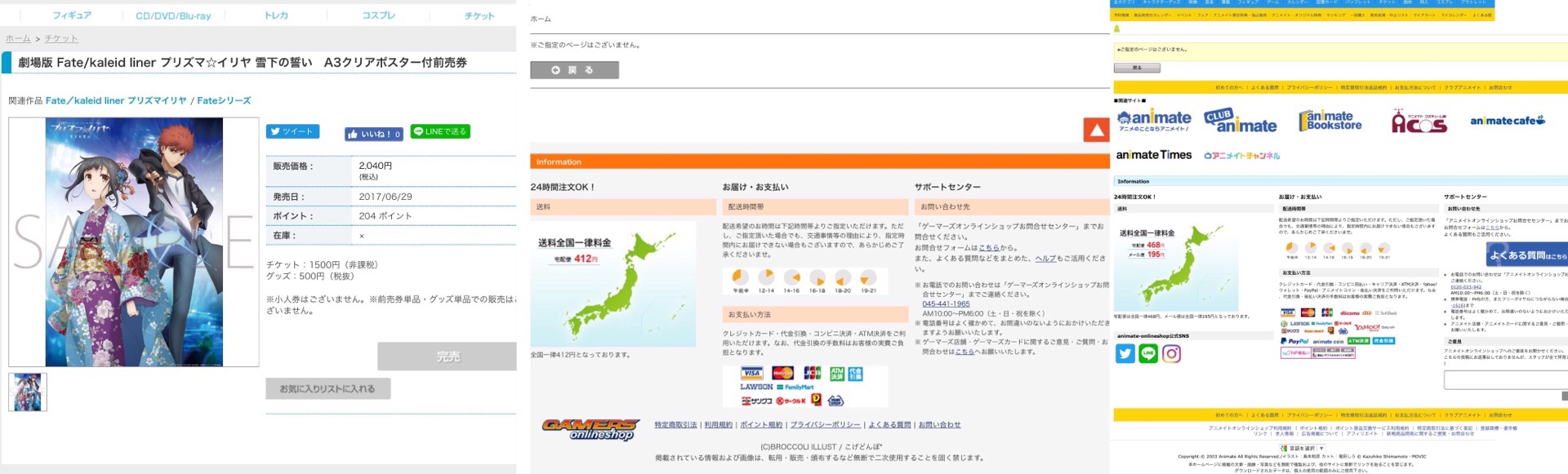Open the 言語を選択 language dropdown
This screenshot has height=474, width=1568.
(x=1303, y=448)
